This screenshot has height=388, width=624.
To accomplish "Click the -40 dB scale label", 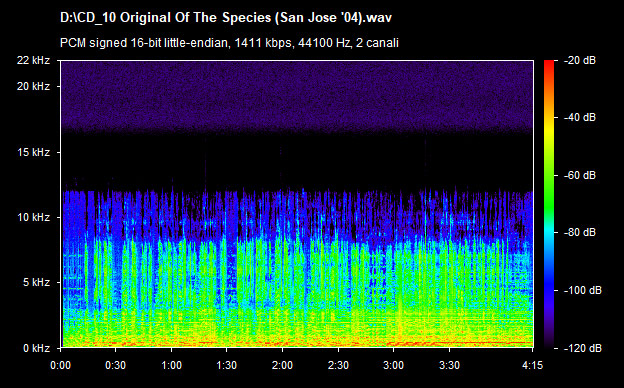I will tap(580, 117).
